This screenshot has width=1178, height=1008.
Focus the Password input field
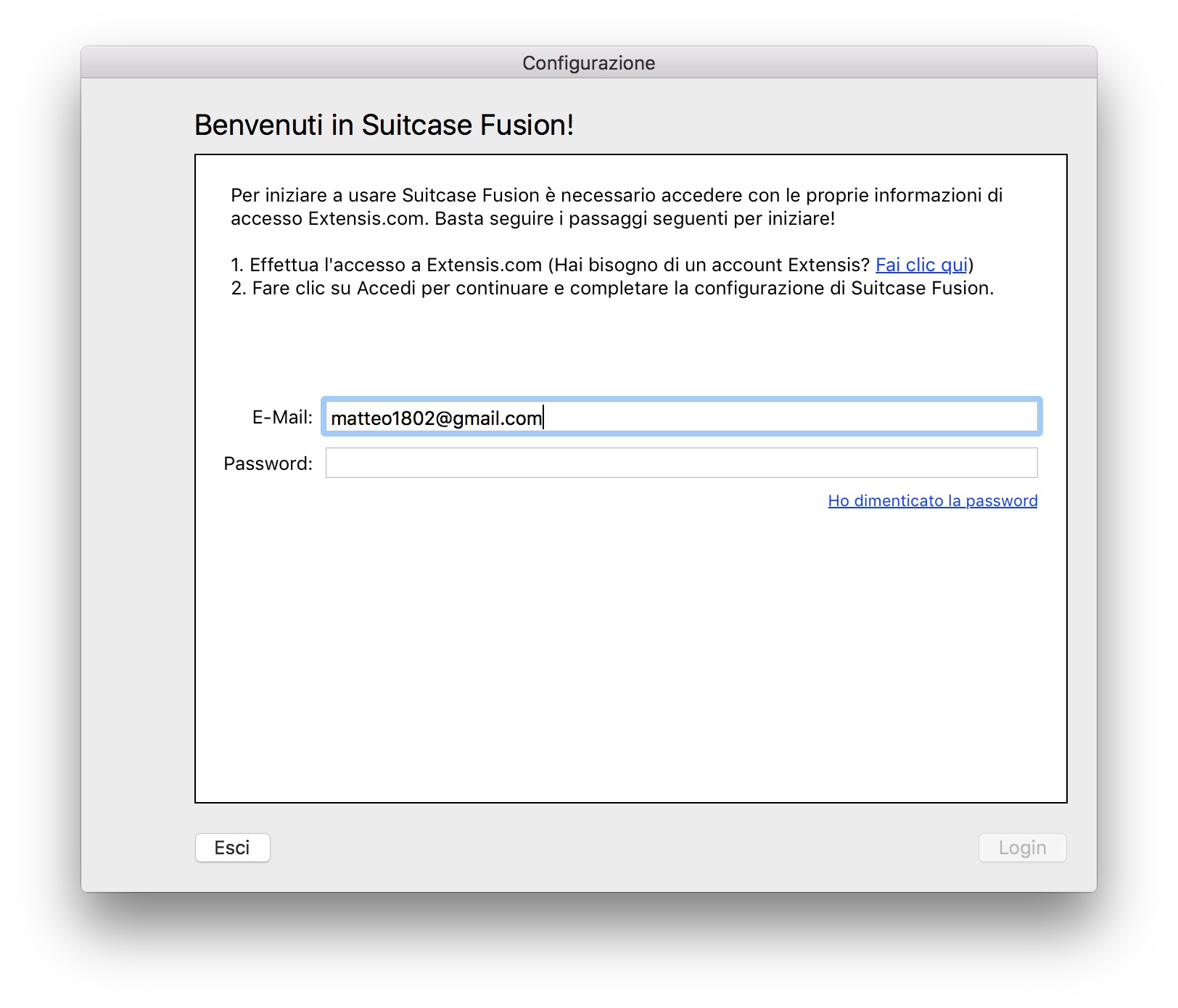click(681, 463)
